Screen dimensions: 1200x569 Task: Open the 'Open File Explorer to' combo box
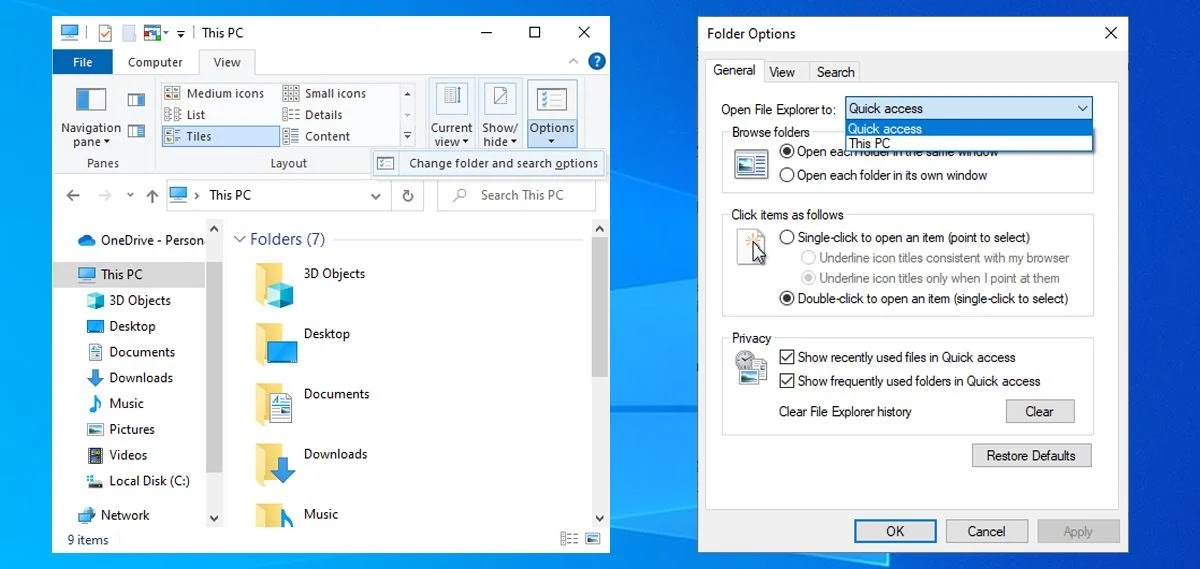(x=969, y=108)
